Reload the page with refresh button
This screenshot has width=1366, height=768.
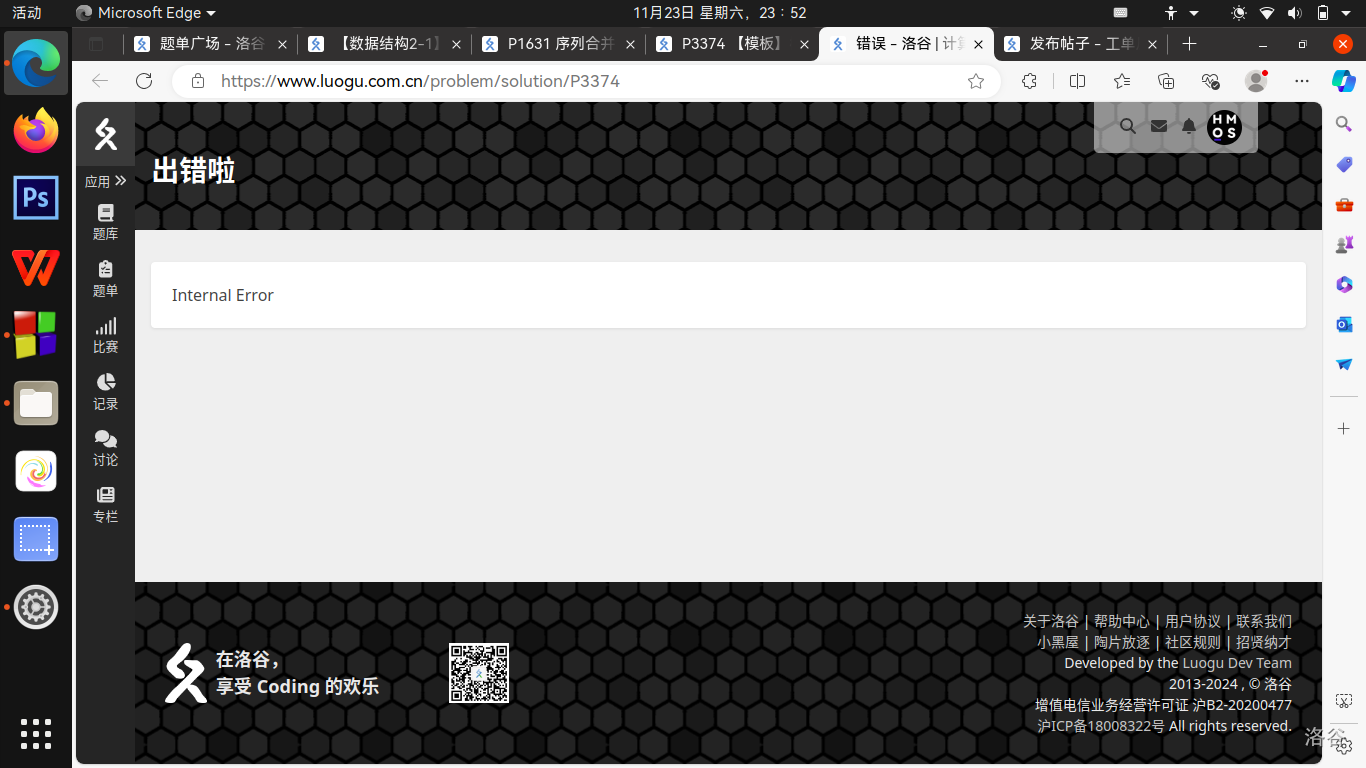point(144,81)
